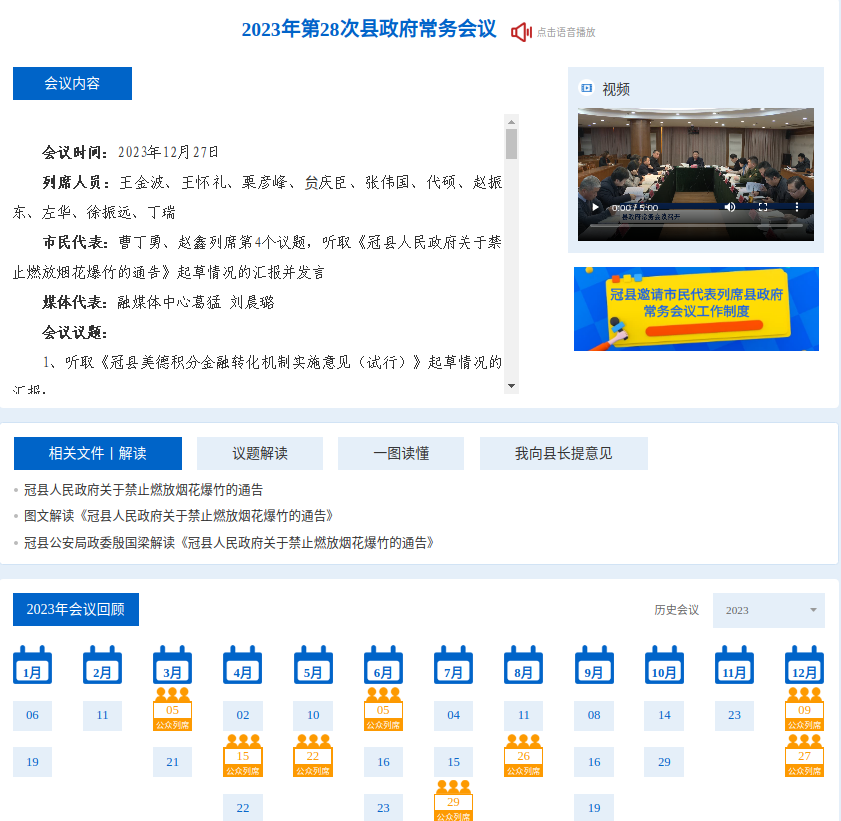Select the 会议内容 tab
The width and height of the screenshot is (841, 821).
point(72,83)
